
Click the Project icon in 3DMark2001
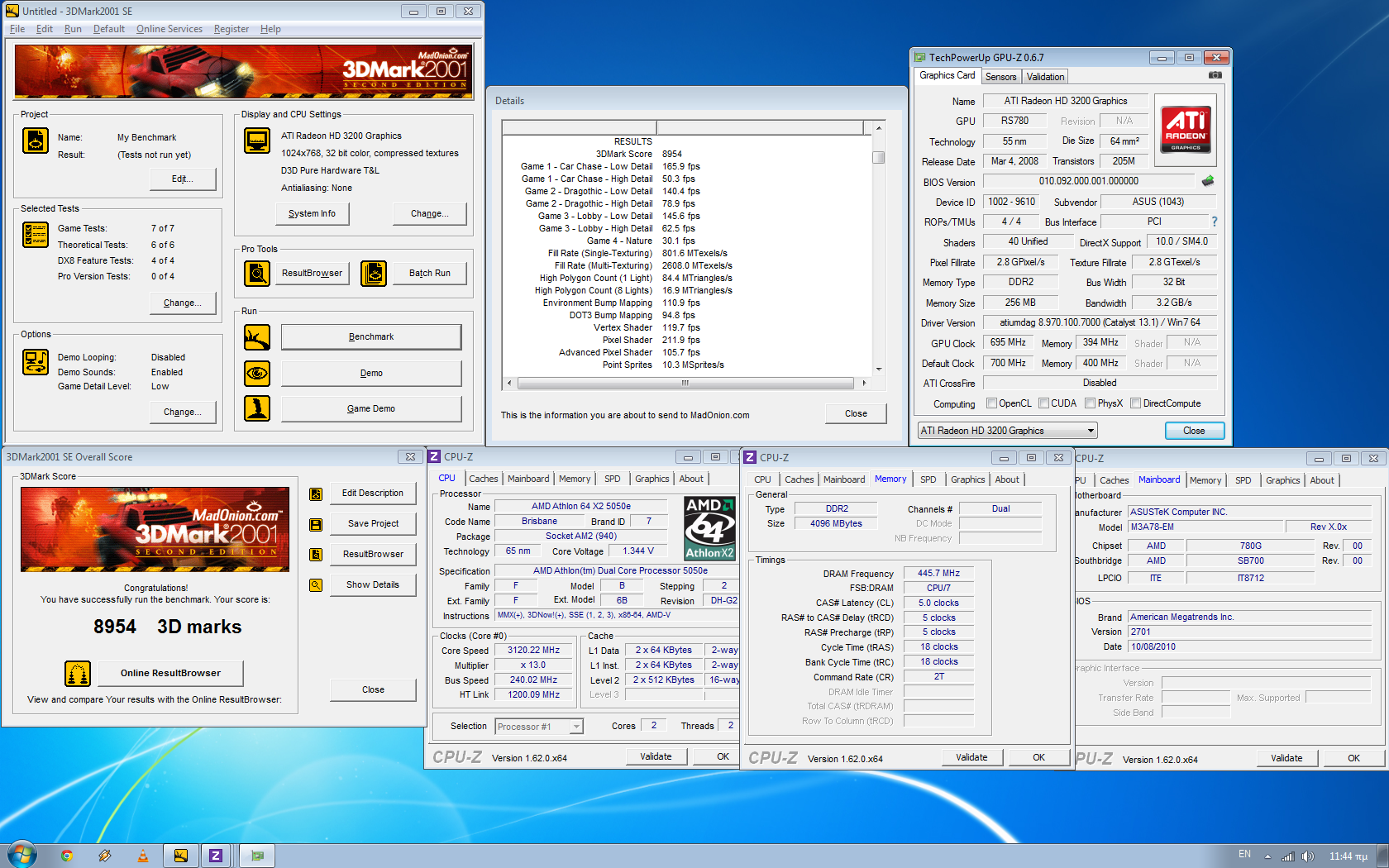click(x=35, y=141)
